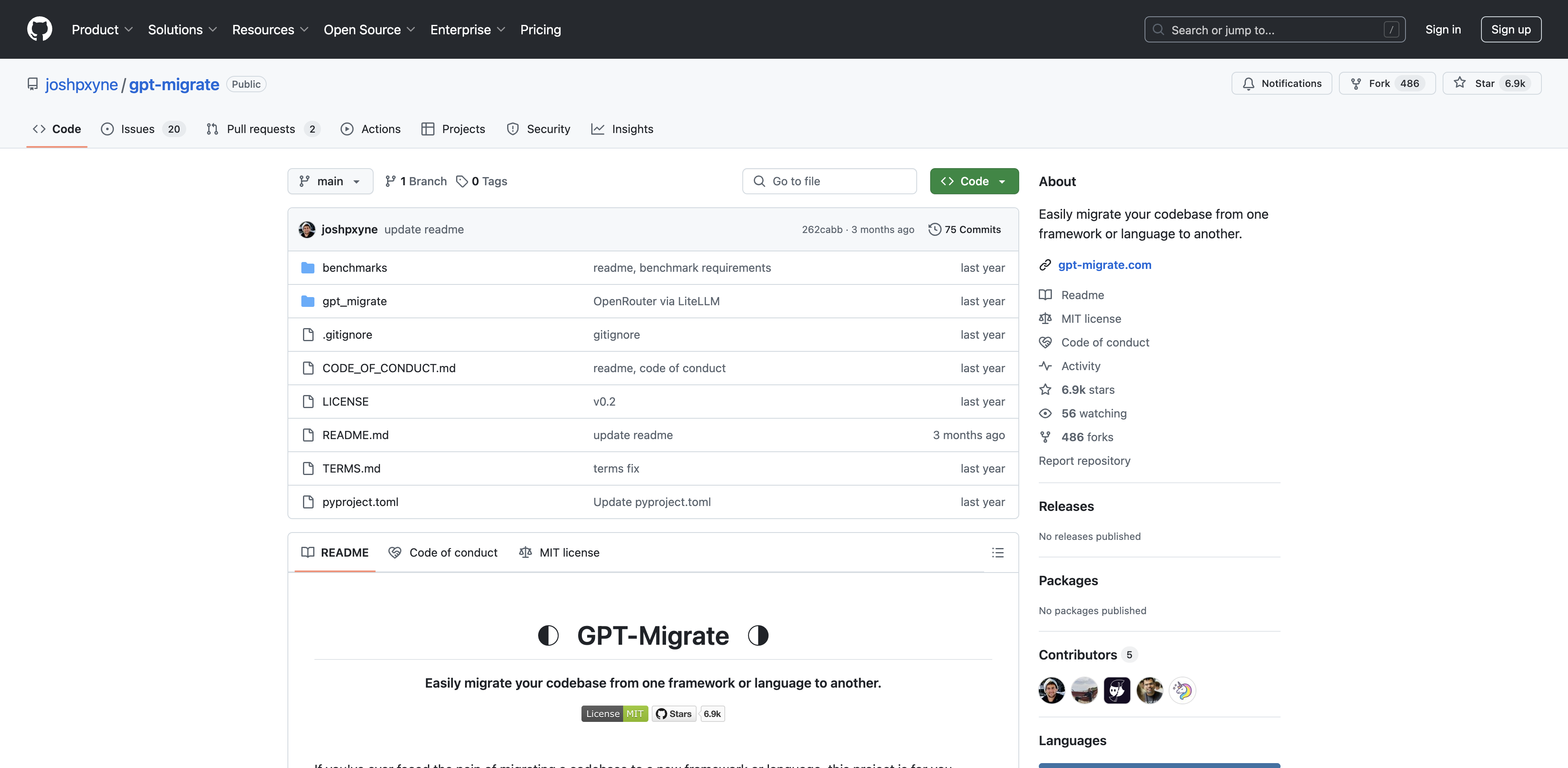View the 1 Branch link
This screenshot has width=1568, height=768.
coord(416,181)
